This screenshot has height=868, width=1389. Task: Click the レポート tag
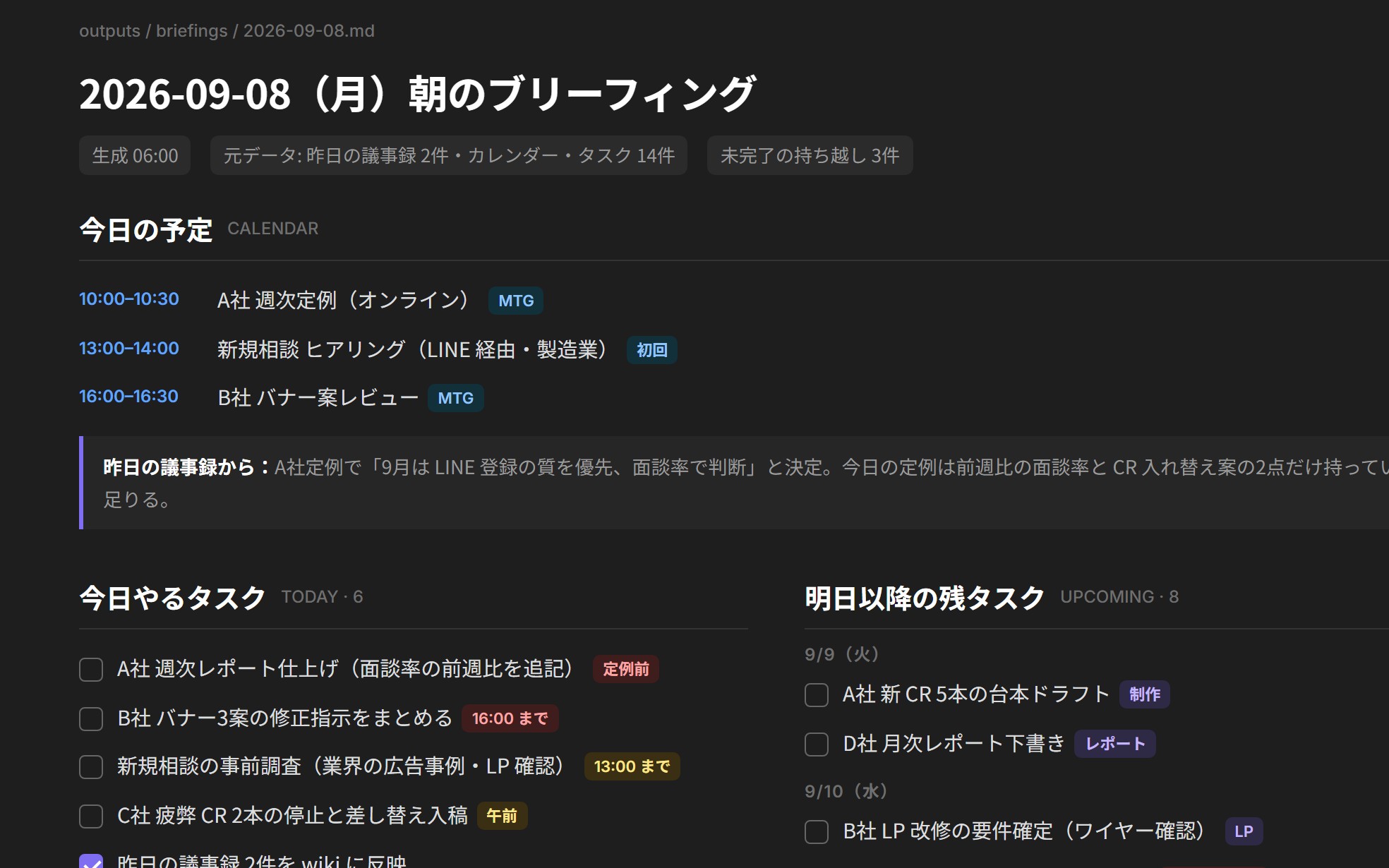pyautogui.click(x=1115, y=744)
